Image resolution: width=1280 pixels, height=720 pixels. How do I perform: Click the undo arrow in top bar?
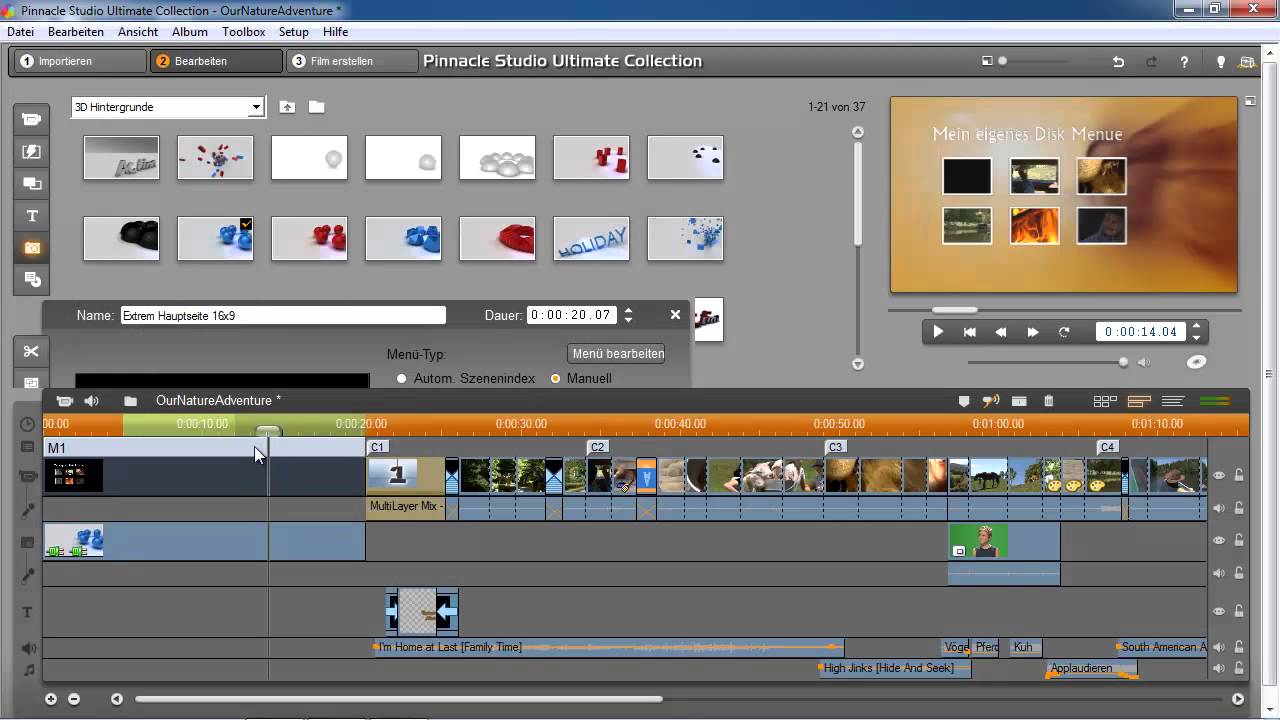[x=1118, y=62]
